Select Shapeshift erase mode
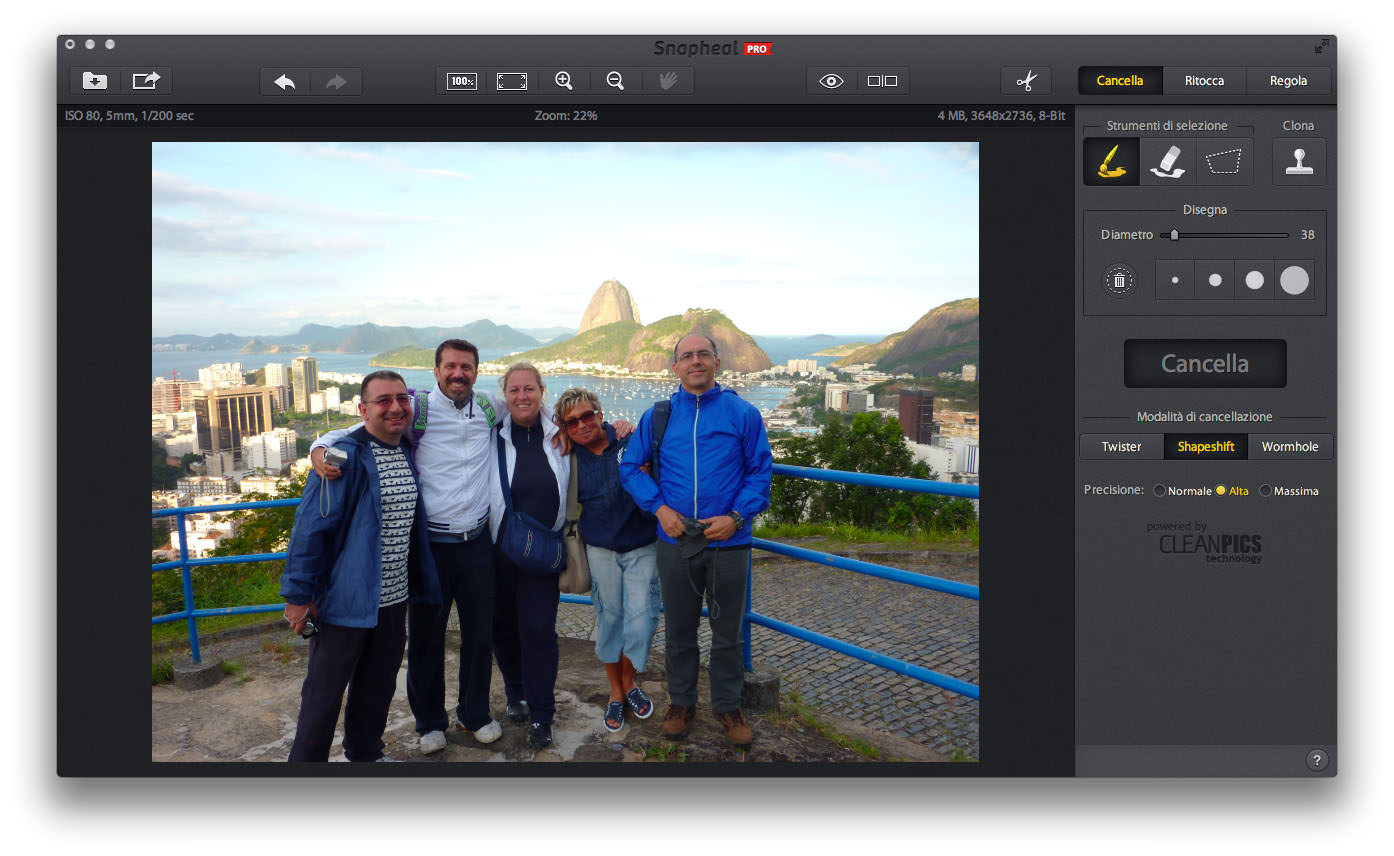This screenshot has height=856, width=1394. point(1206,446)
